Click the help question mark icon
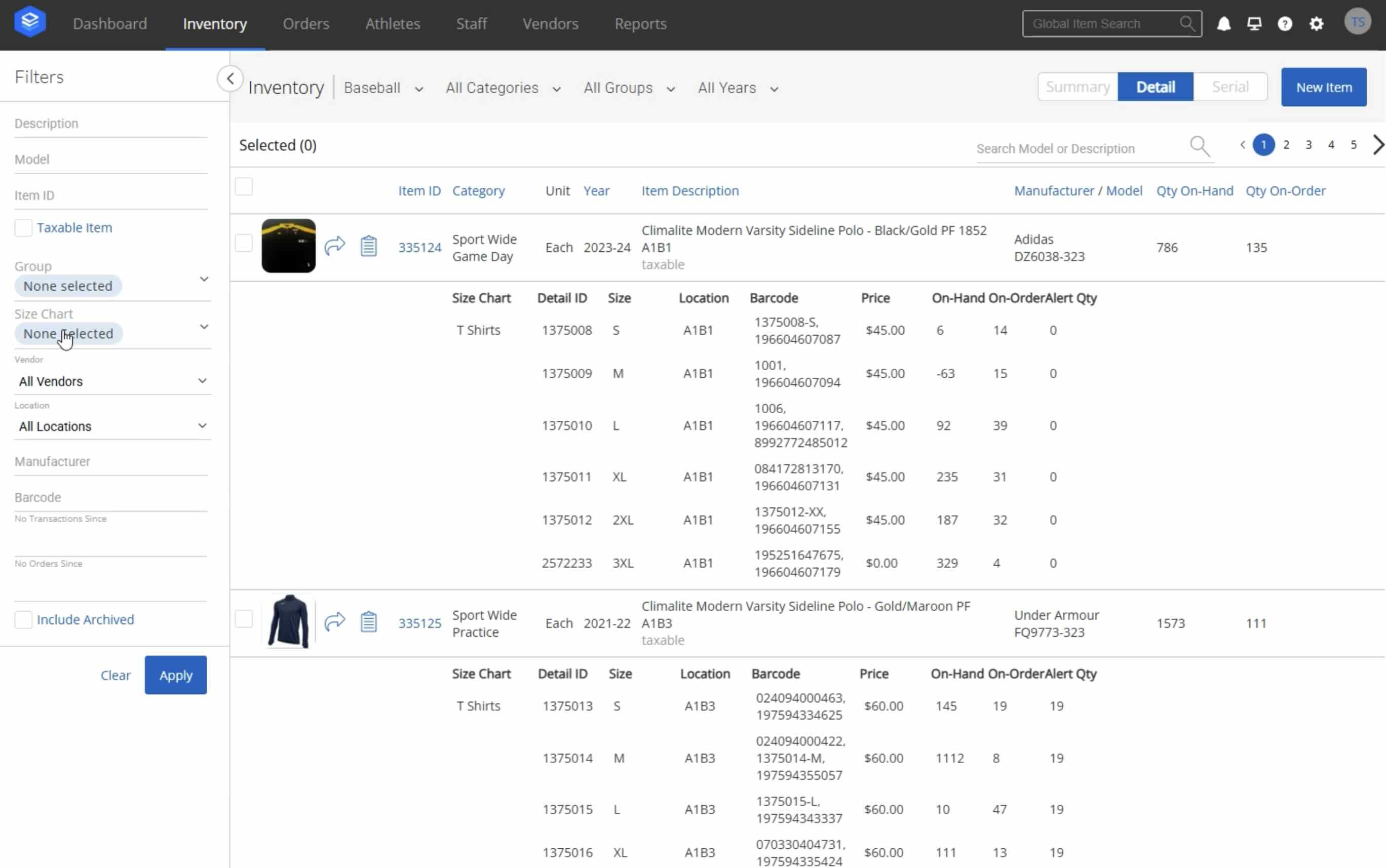Viewport: 1386px width, 868px height. coord(1285,23)
